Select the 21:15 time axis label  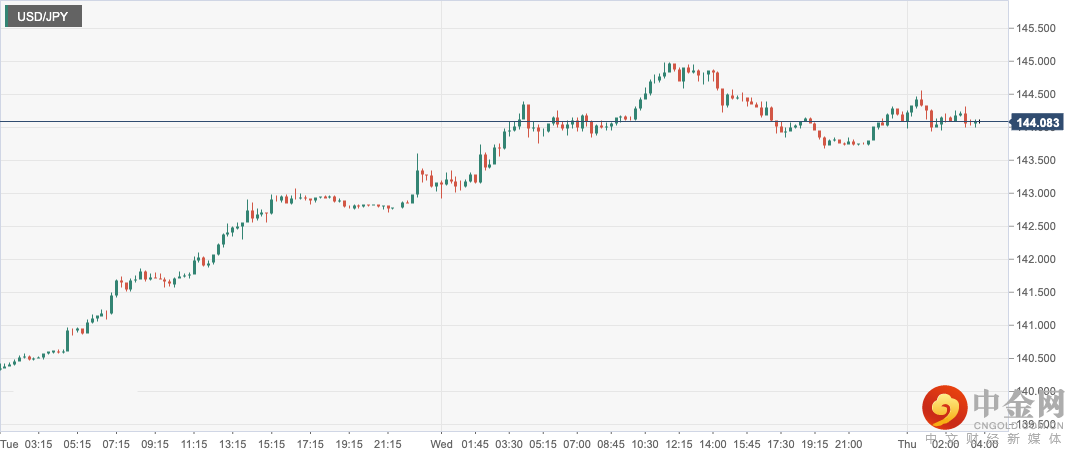point(388,444)
